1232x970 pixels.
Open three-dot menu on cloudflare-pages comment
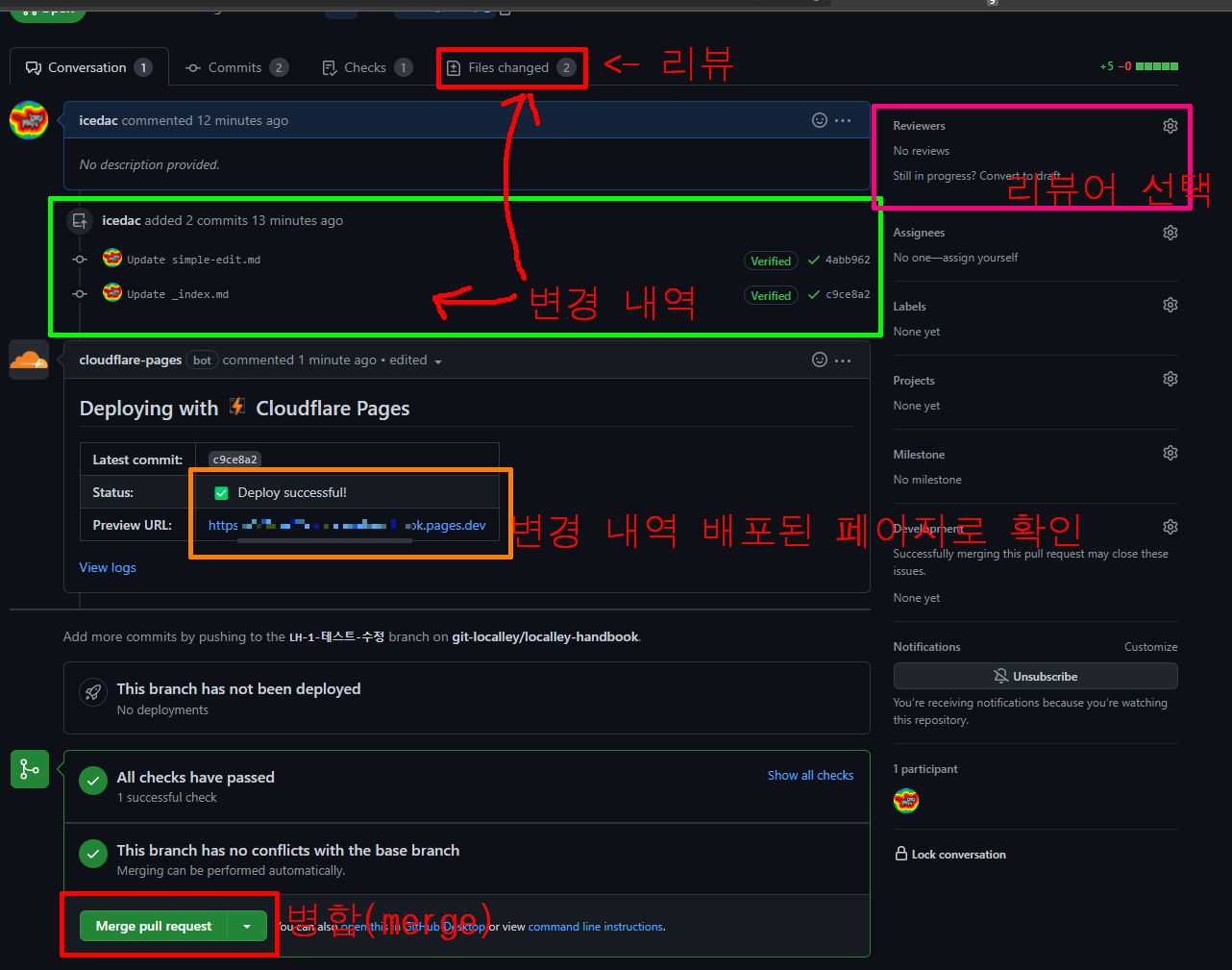(843, 361)
